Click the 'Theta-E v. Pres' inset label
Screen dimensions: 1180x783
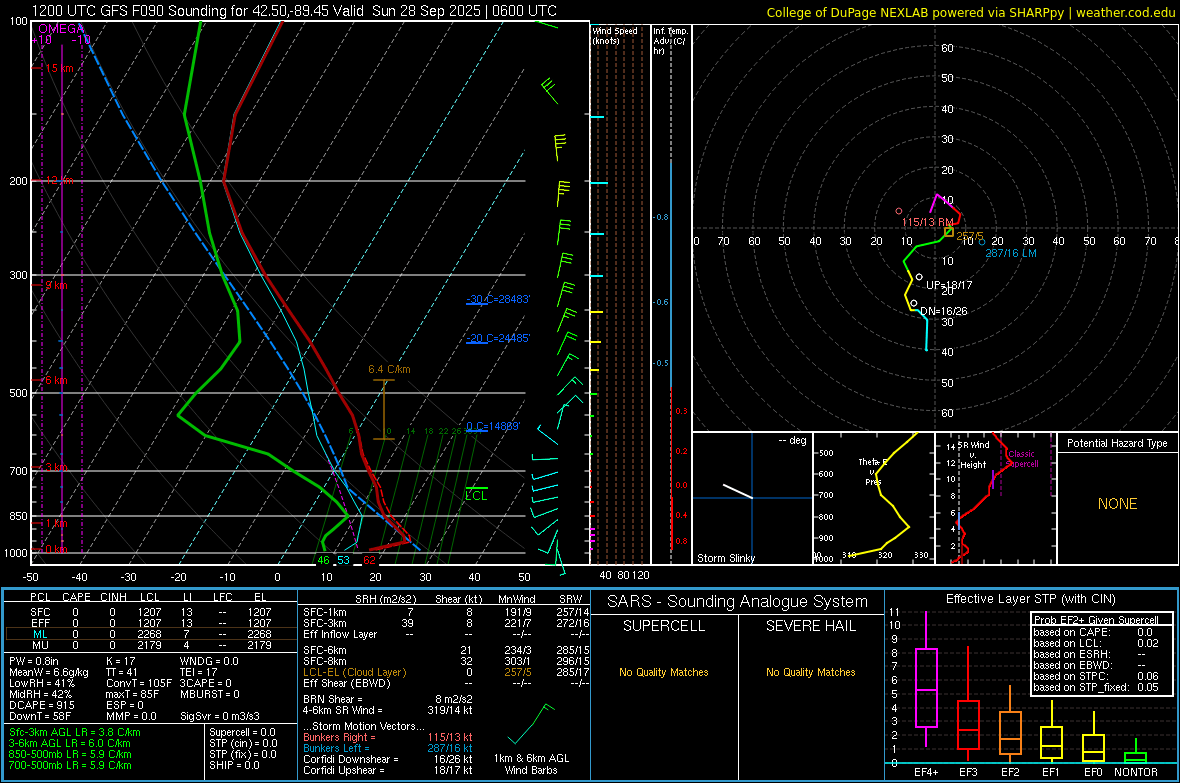(x=873, y=471)
